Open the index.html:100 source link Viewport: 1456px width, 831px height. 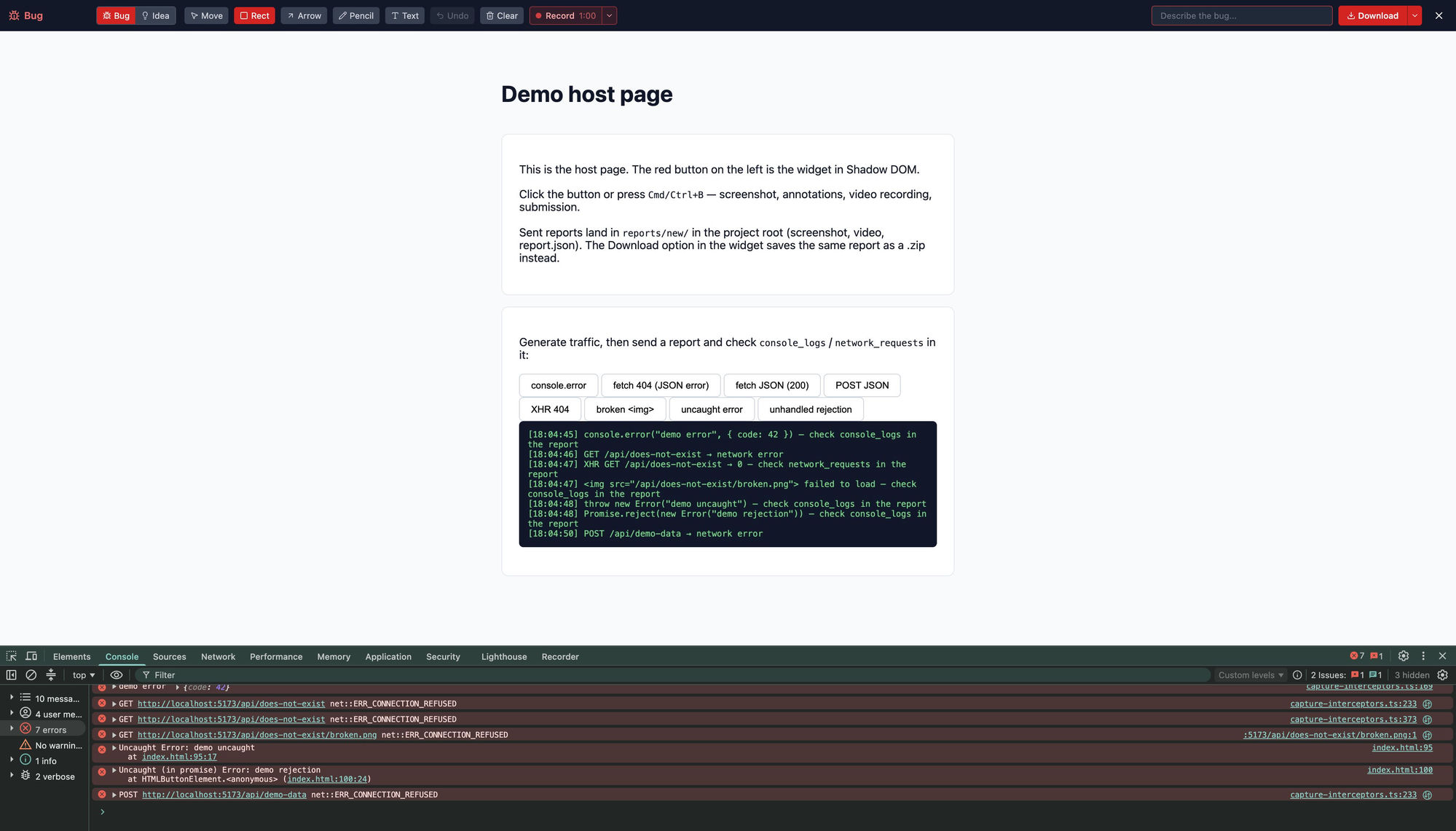tap(1400, 770)
